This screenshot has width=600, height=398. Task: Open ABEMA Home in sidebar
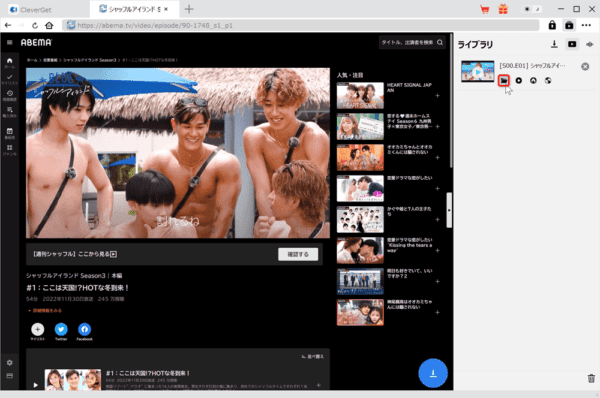pyautogui.click(x=10, y=62)
